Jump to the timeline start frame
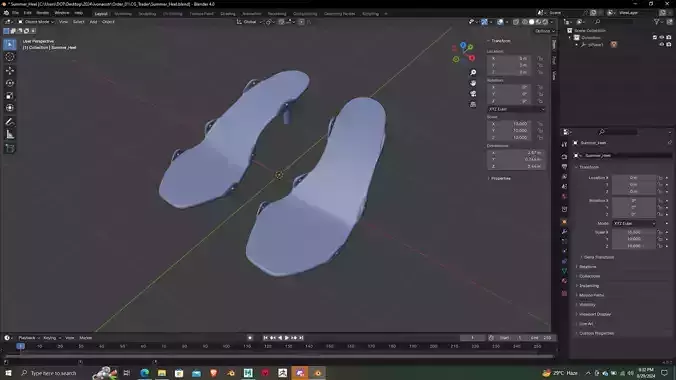Screen dimensions: 676x380 [x=266, y=338]
